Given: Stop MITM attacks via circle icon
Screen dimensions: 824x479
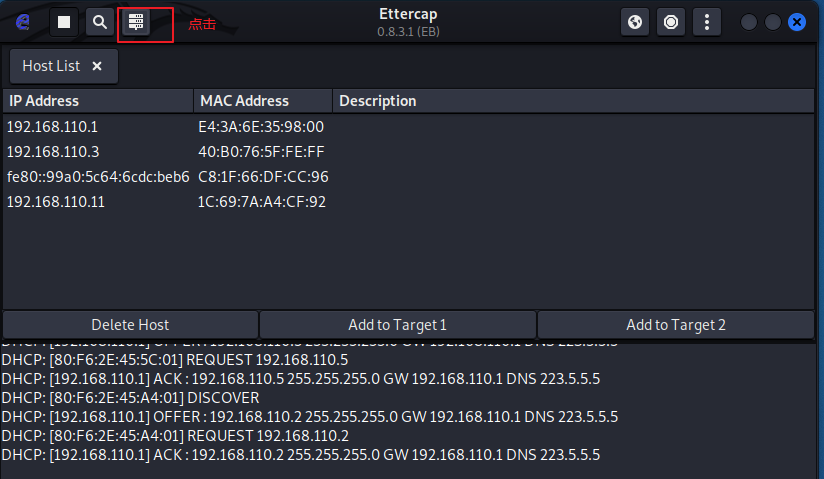Looking at the screenshot, I should click(x=671, y=22).
